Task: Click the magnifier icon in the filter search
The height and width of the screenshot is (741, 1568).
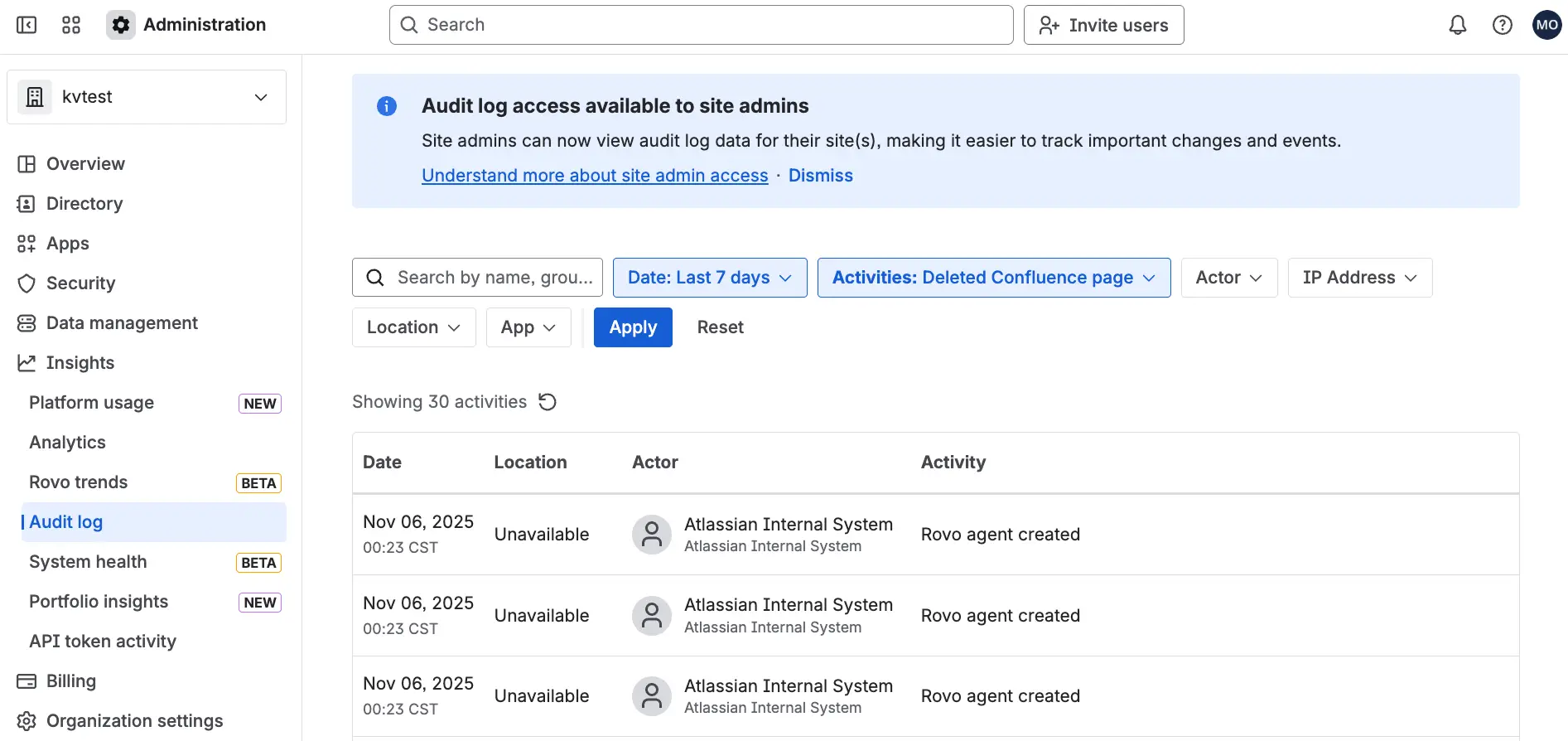Action: pyautogui.click(x=375, y=278)
